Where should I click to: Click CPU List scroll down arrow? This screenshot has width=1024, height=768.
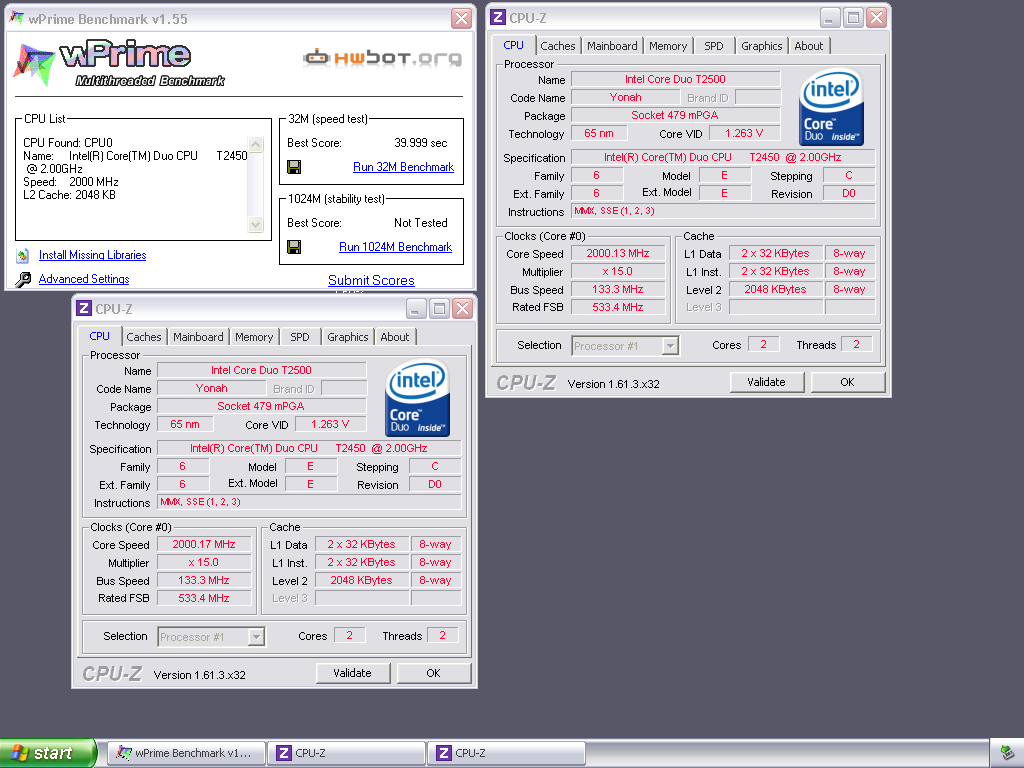(x=255, y=224)
